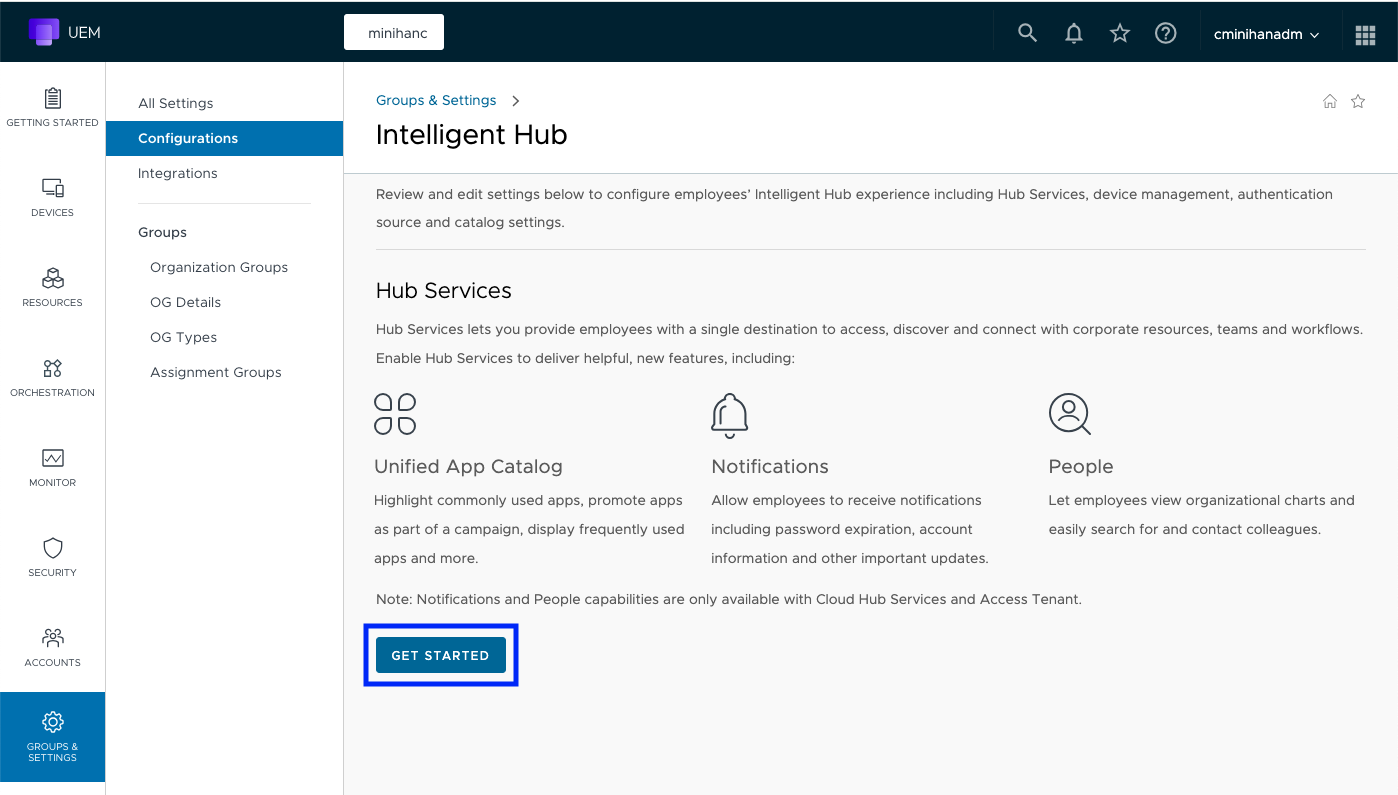Open Monitor in the left sidebar
Image resolution: width=1398 pixels, height=795 pixels.
pyautogui.click(x=52, y=467)
